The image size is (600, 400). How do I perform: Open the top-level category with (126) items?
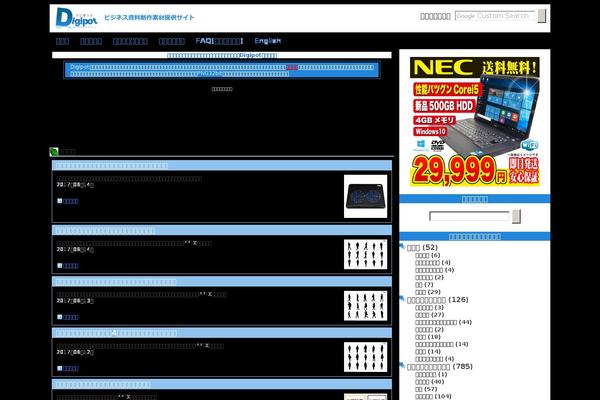(437, 299)
